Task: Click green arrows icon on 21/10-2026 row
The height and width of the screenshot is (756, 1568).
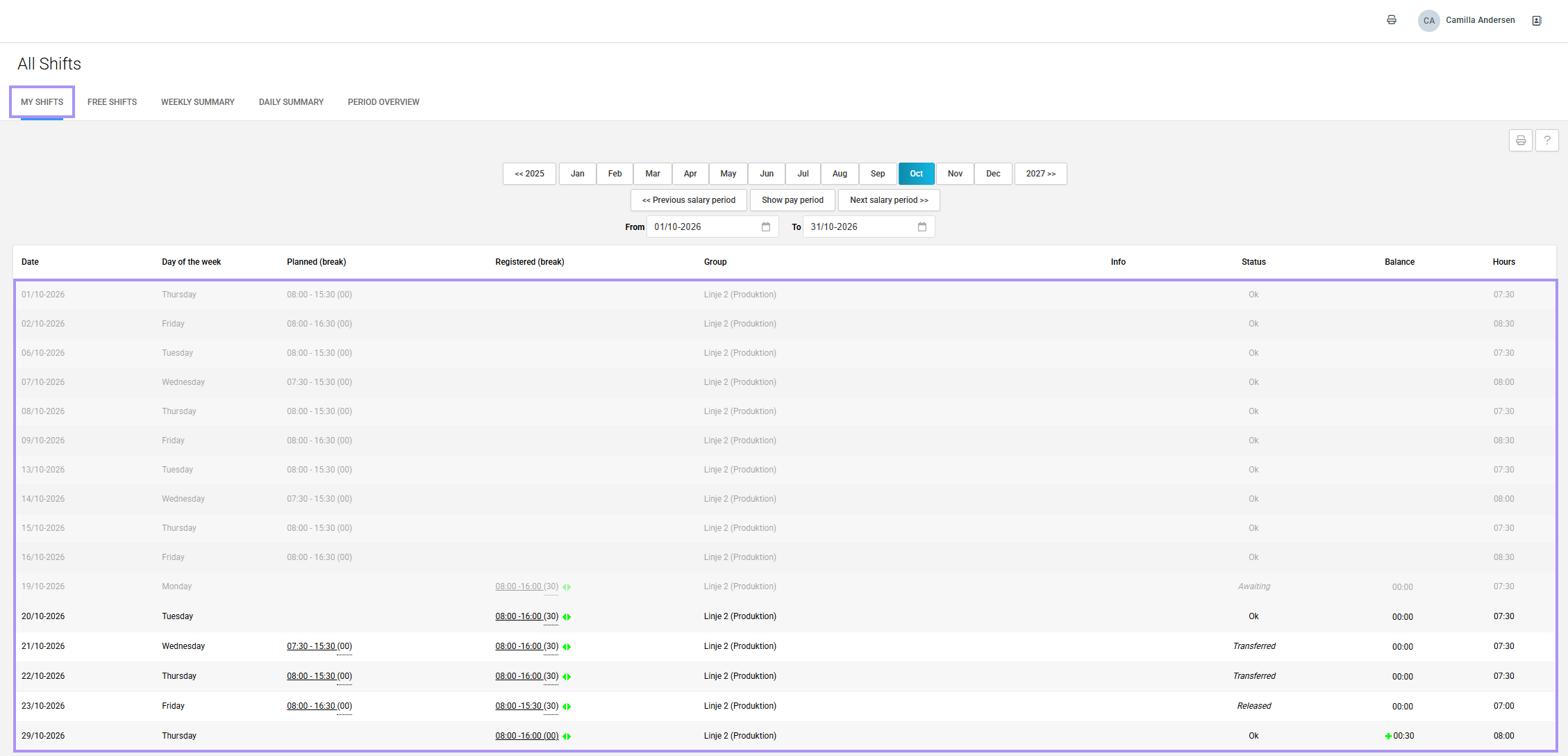Action: (567, 647)
